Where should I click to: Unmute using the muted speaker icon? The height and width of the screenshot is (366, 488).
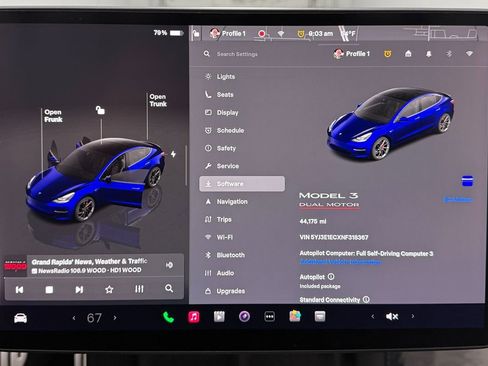pyautogui.click(x=392, y=316)
